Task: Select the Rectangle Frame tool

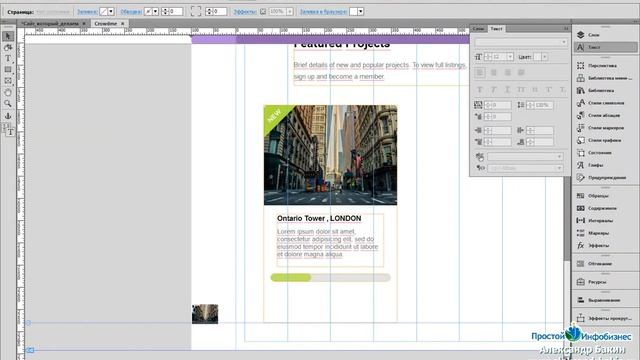Action: coord(8,81)
